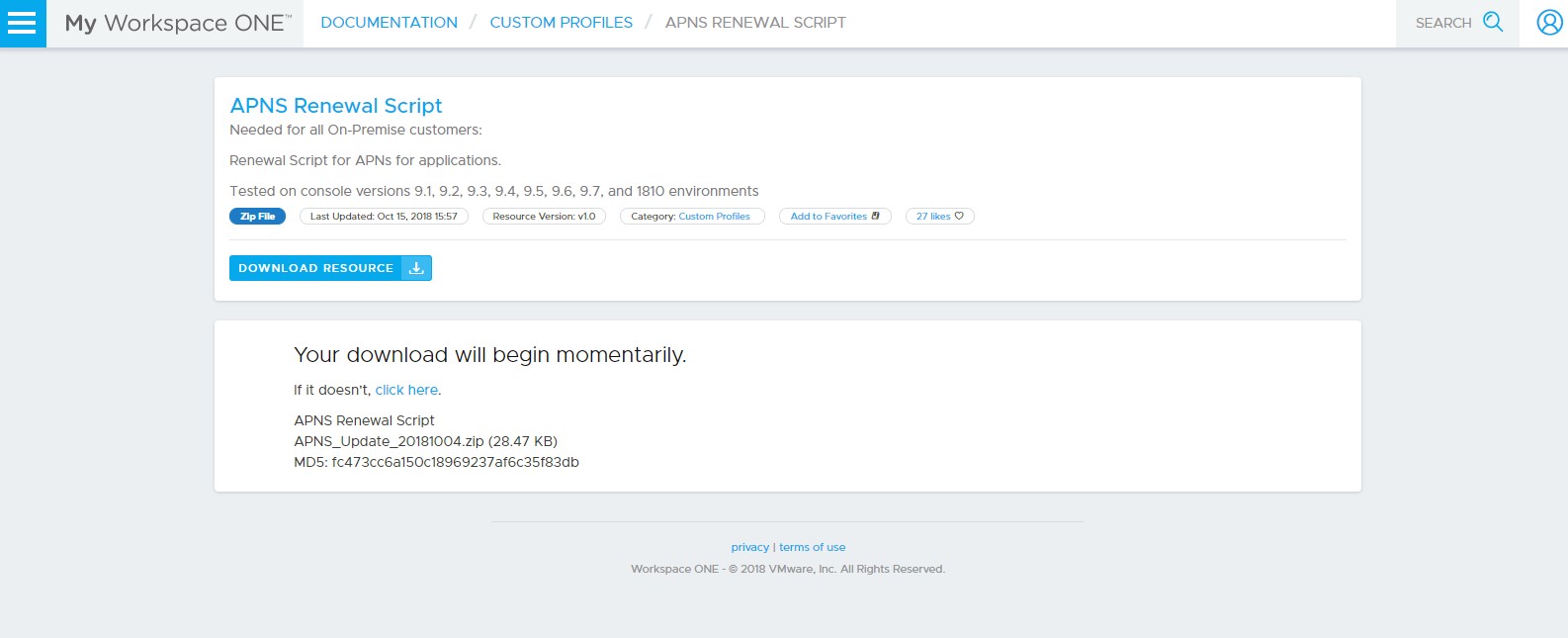Screen dimensions: 1568x638
Task: Click the SEARCH text field
Action: pyautogui.click(x=1442, y=23)
